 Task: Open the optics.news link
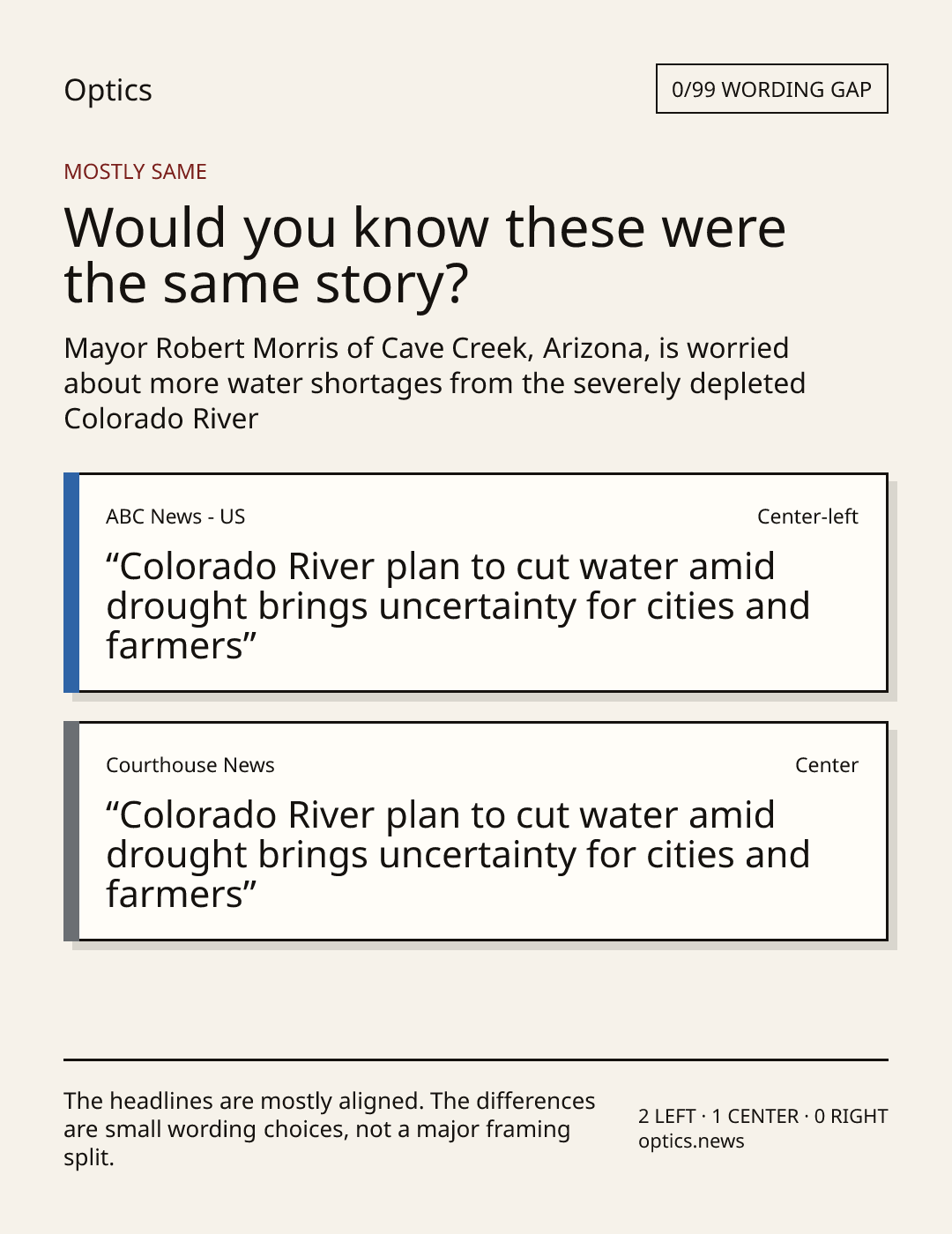pyautogui.click(x=691, y=1141)
